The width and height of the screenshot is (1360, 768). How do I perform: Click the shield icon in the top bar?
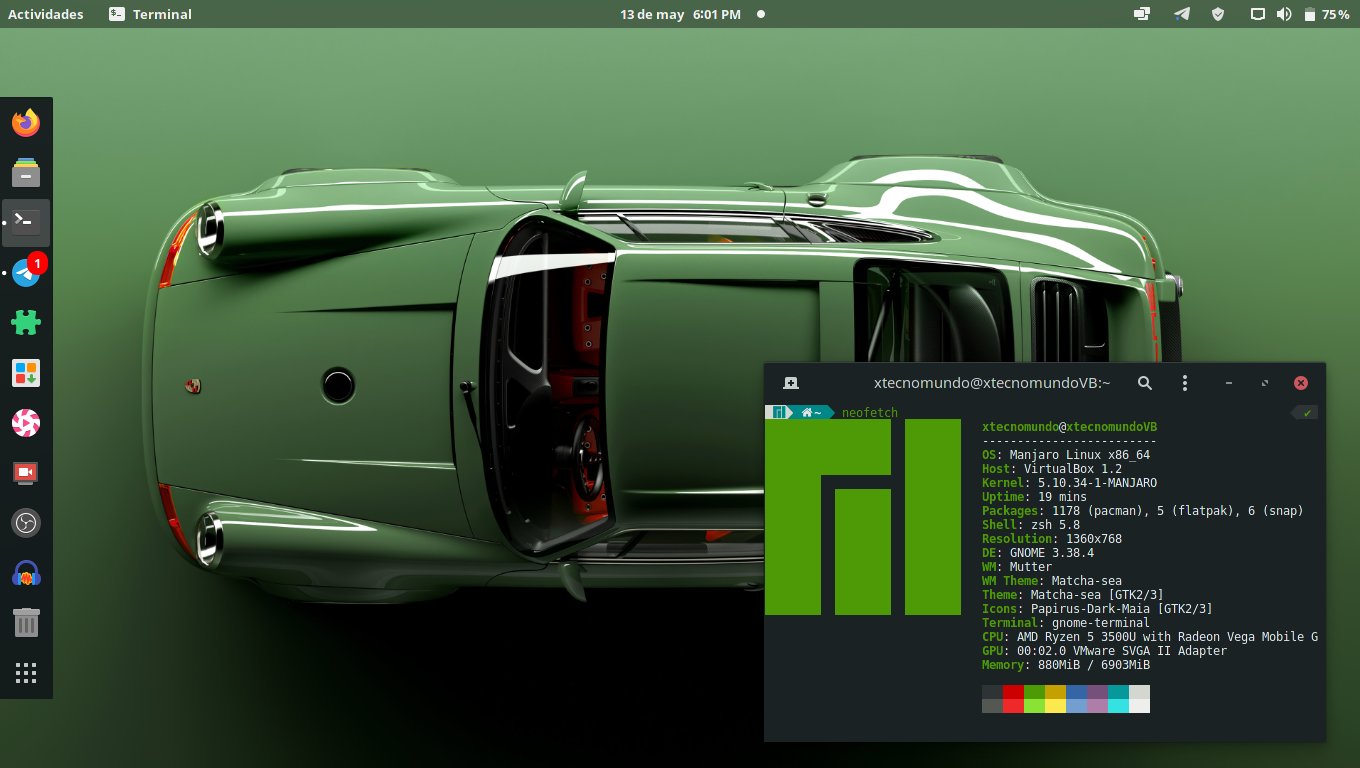pos(1217,14)
